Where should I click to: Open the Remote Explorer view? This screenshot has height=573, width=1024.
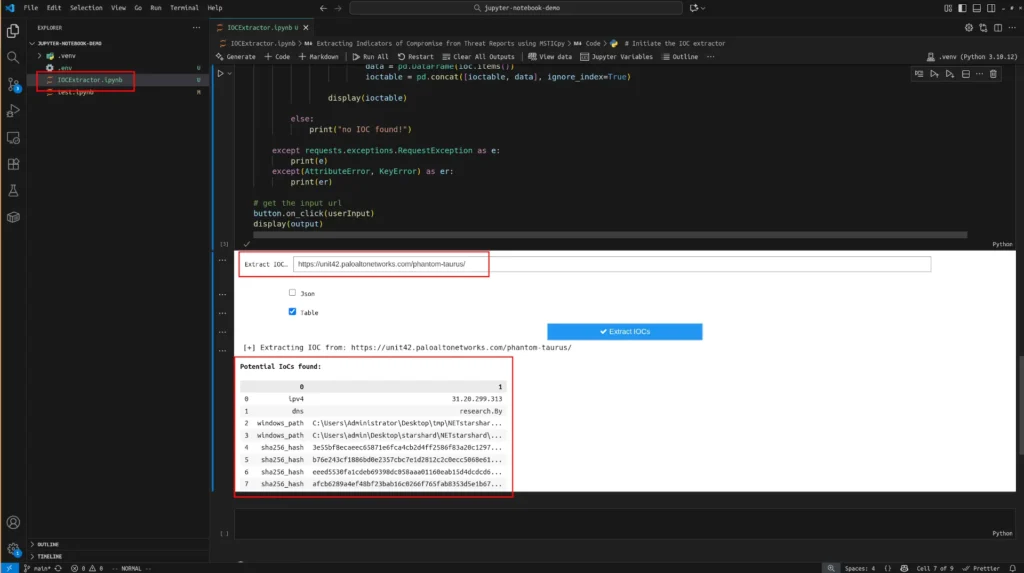(13, 138)
